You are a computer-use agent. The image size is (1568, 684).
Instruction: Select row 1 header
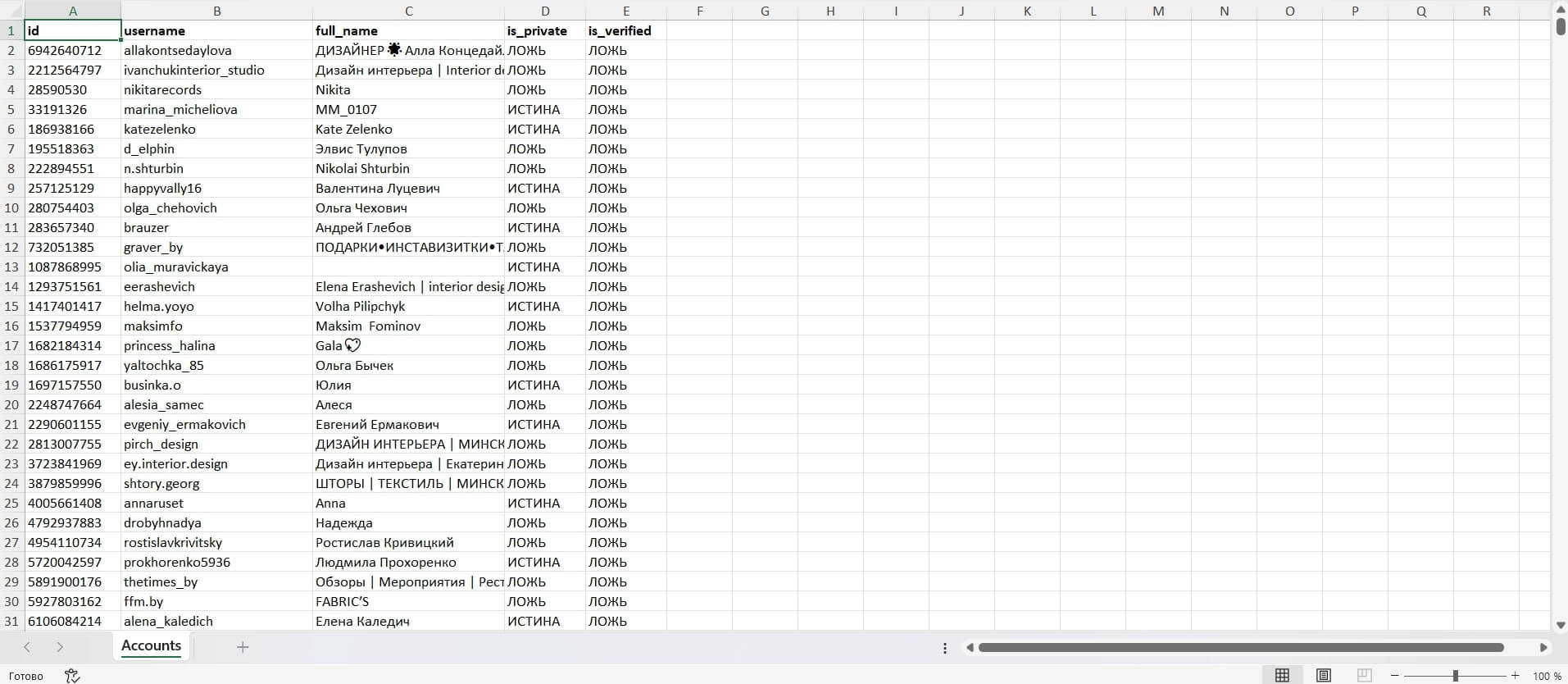(x=12, y=30)
